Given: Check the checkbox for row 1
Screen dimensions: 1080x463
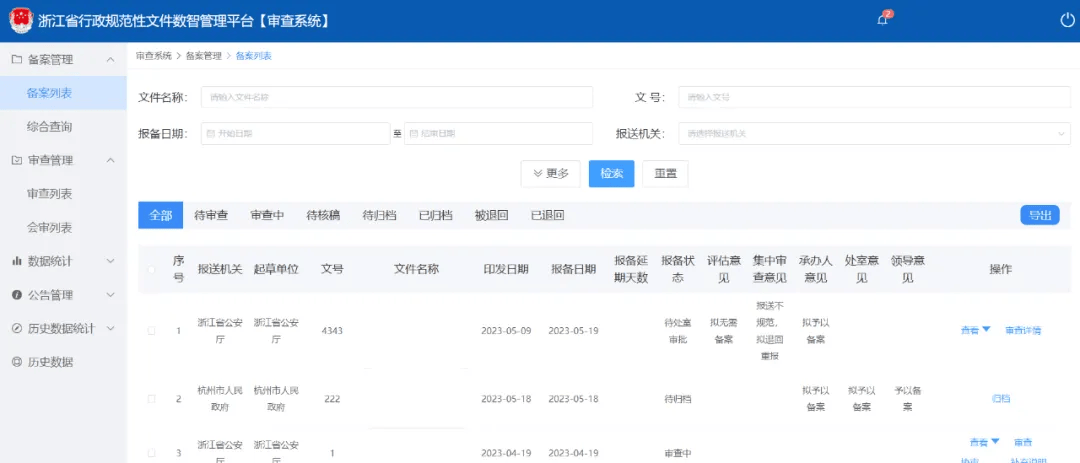Looking at the screenshot, I should tap(152, 331).
